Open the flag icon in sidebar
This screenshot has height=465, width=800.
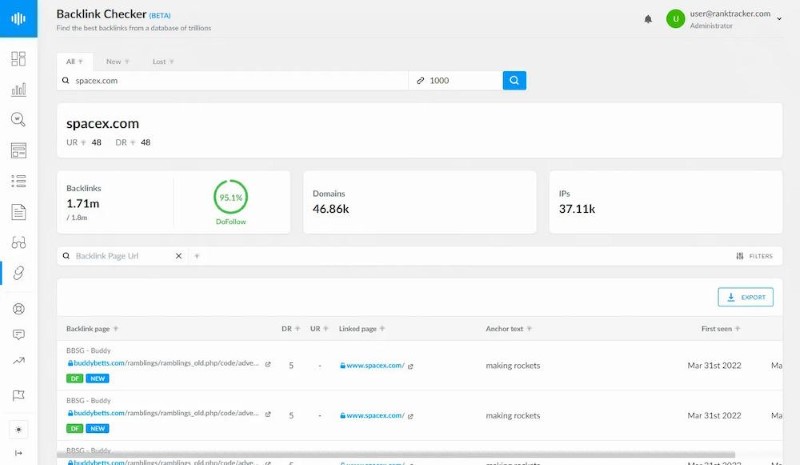18,395
